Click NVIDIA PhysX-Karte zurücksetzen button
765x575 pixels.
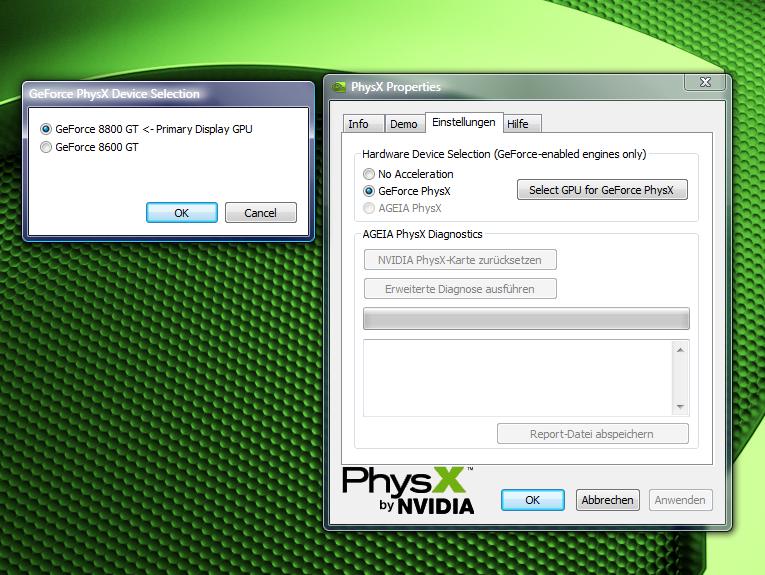click(x=460, y=260)
